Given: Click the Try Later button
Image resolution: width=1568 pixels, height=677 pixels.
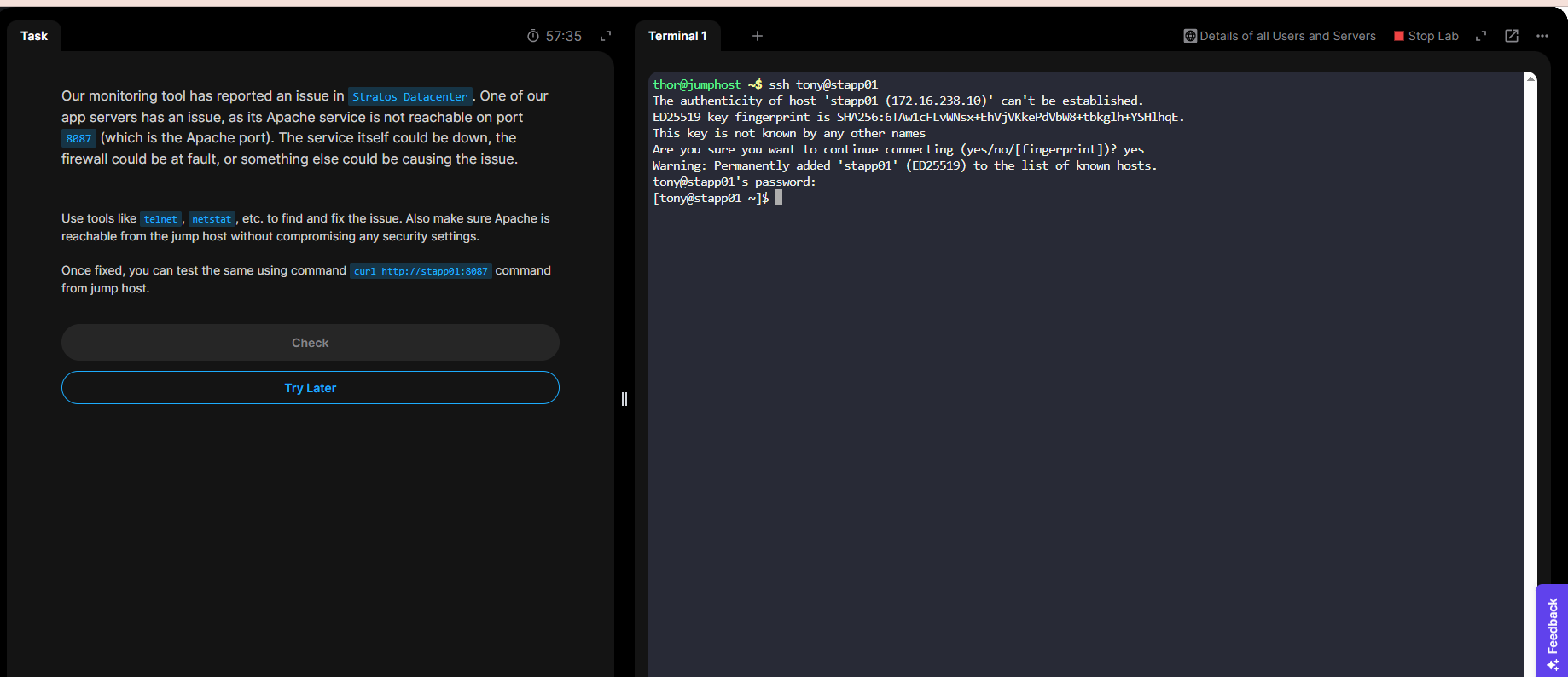Looking at the screenshot, I should [311, 388].
